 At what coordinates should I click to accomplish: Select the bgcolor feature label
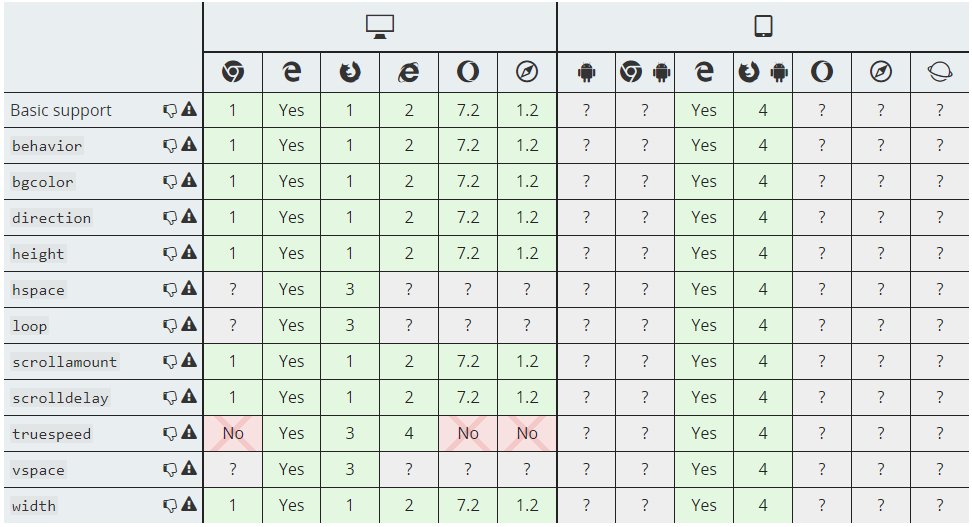point(43,182)
